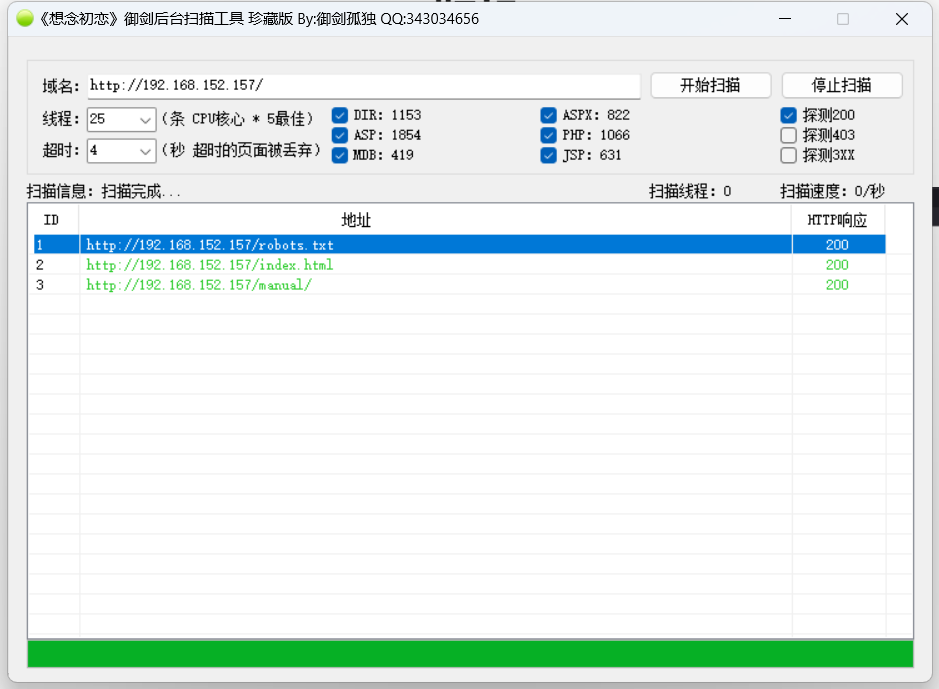Click the 地址 column header

(x=435, y=220)
